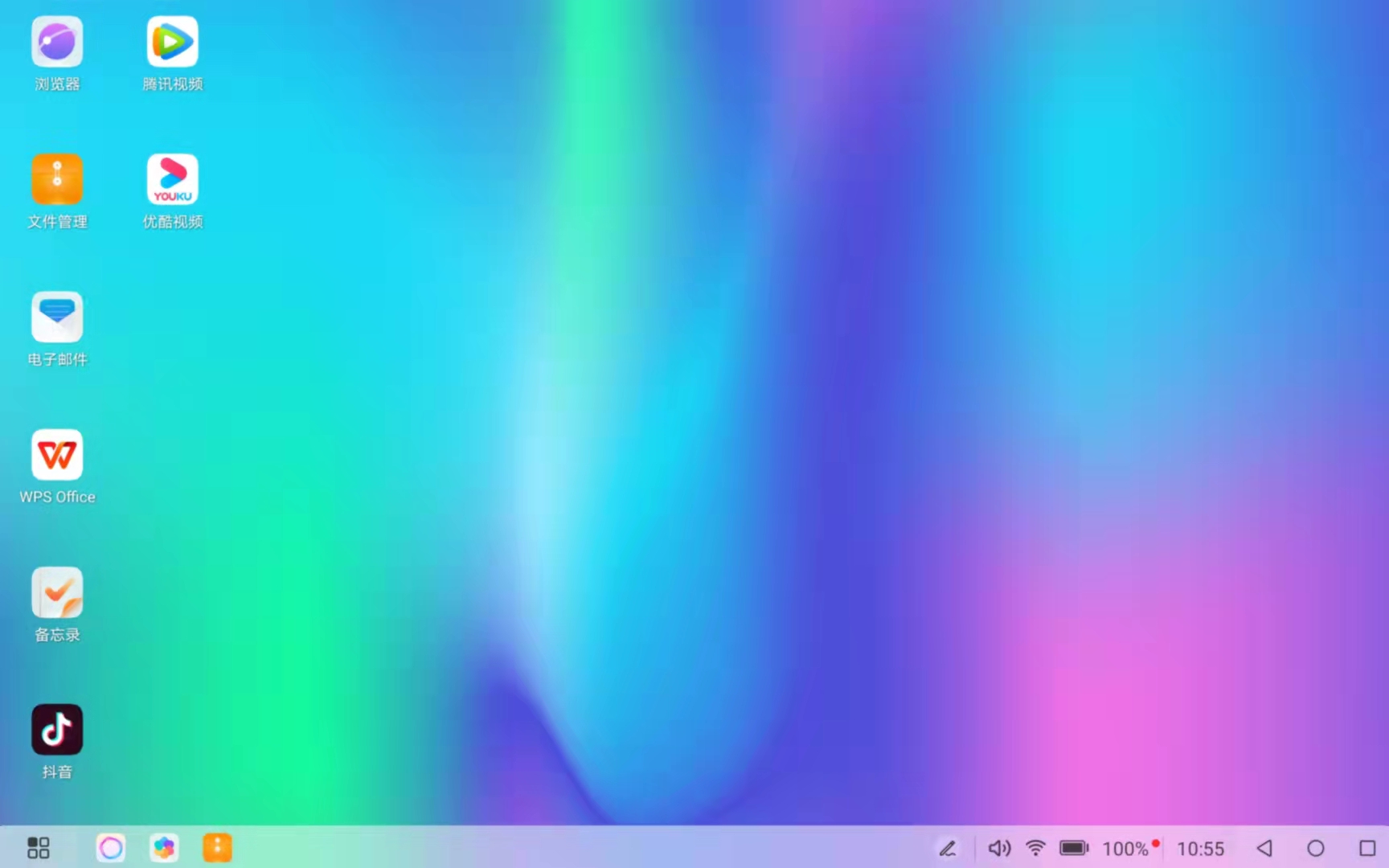Tap the Back triangle navigation button
1389x868 pixels.
tap(1264, 848)
